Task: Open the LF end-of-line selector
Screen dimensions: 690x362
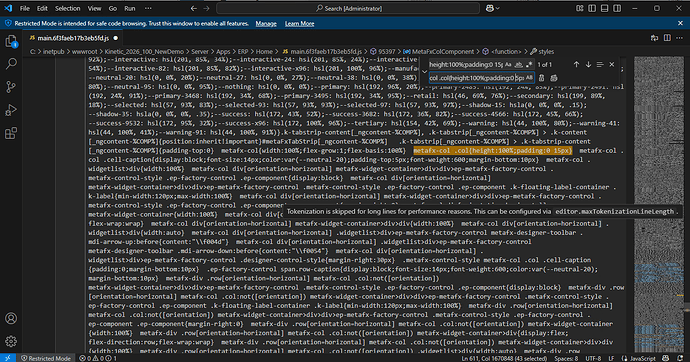Action: coord(611,358)
